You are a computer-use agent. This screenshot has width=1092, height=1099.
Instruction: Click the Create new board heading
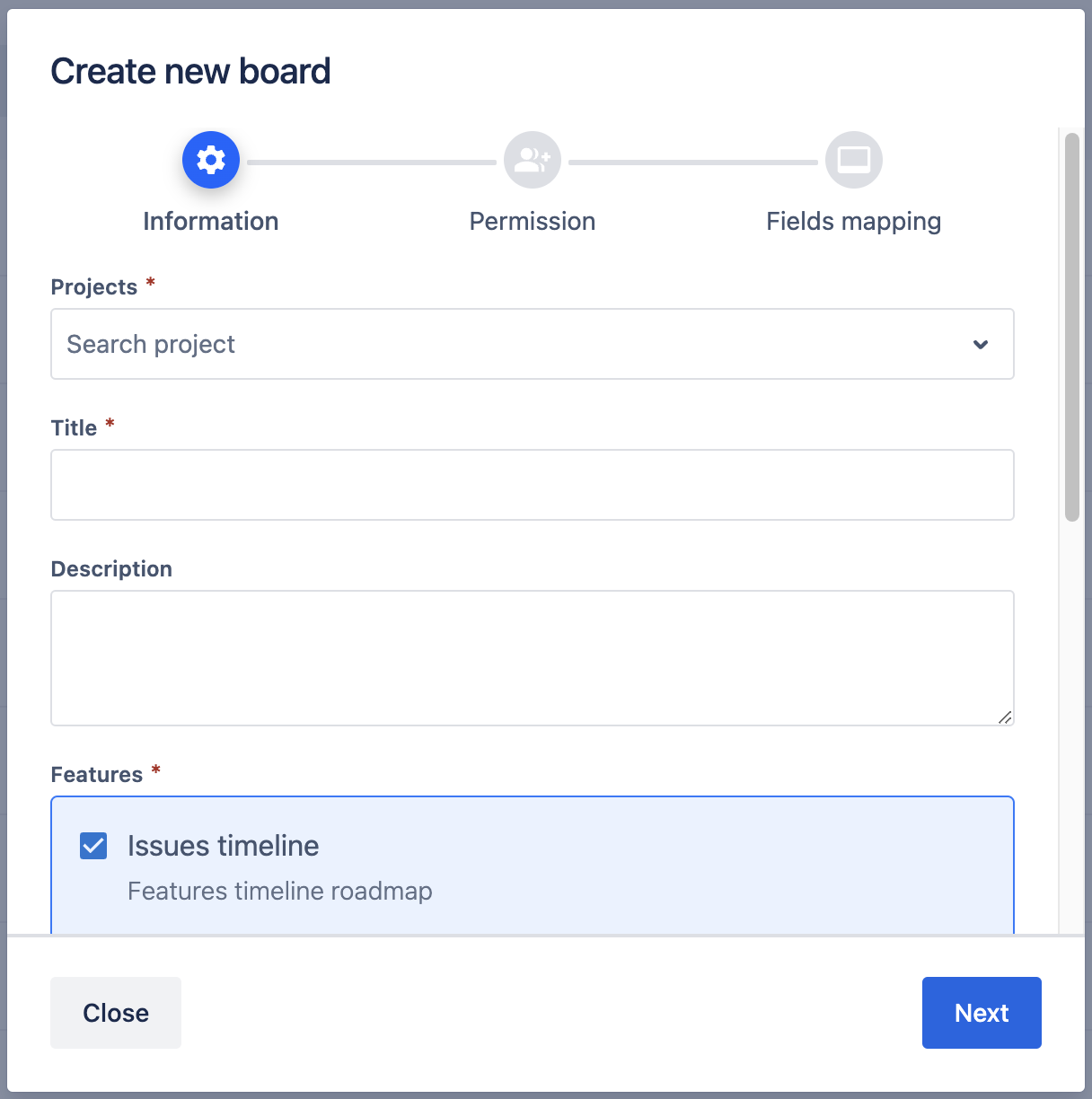[190, 72]
